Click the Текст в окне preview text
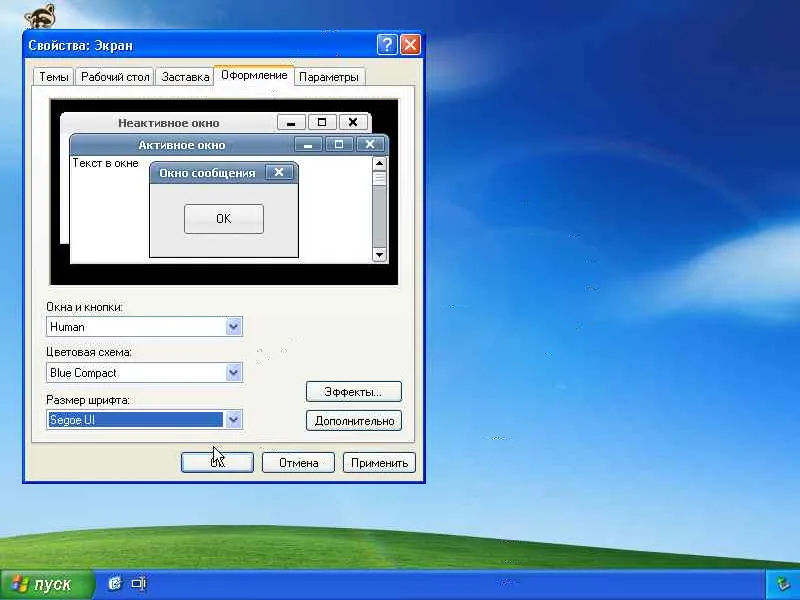Viewport: 800px width, 600px height. (106, 163)
